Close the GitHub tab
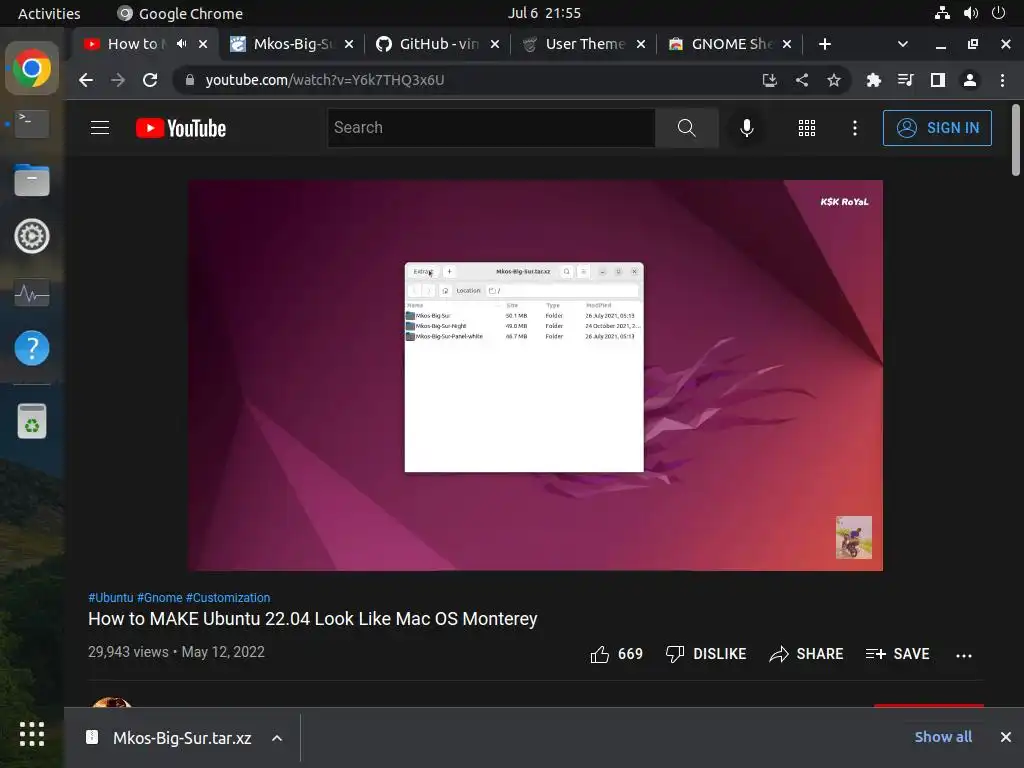This screenshot has height=768, width=1024. [495, 44]
